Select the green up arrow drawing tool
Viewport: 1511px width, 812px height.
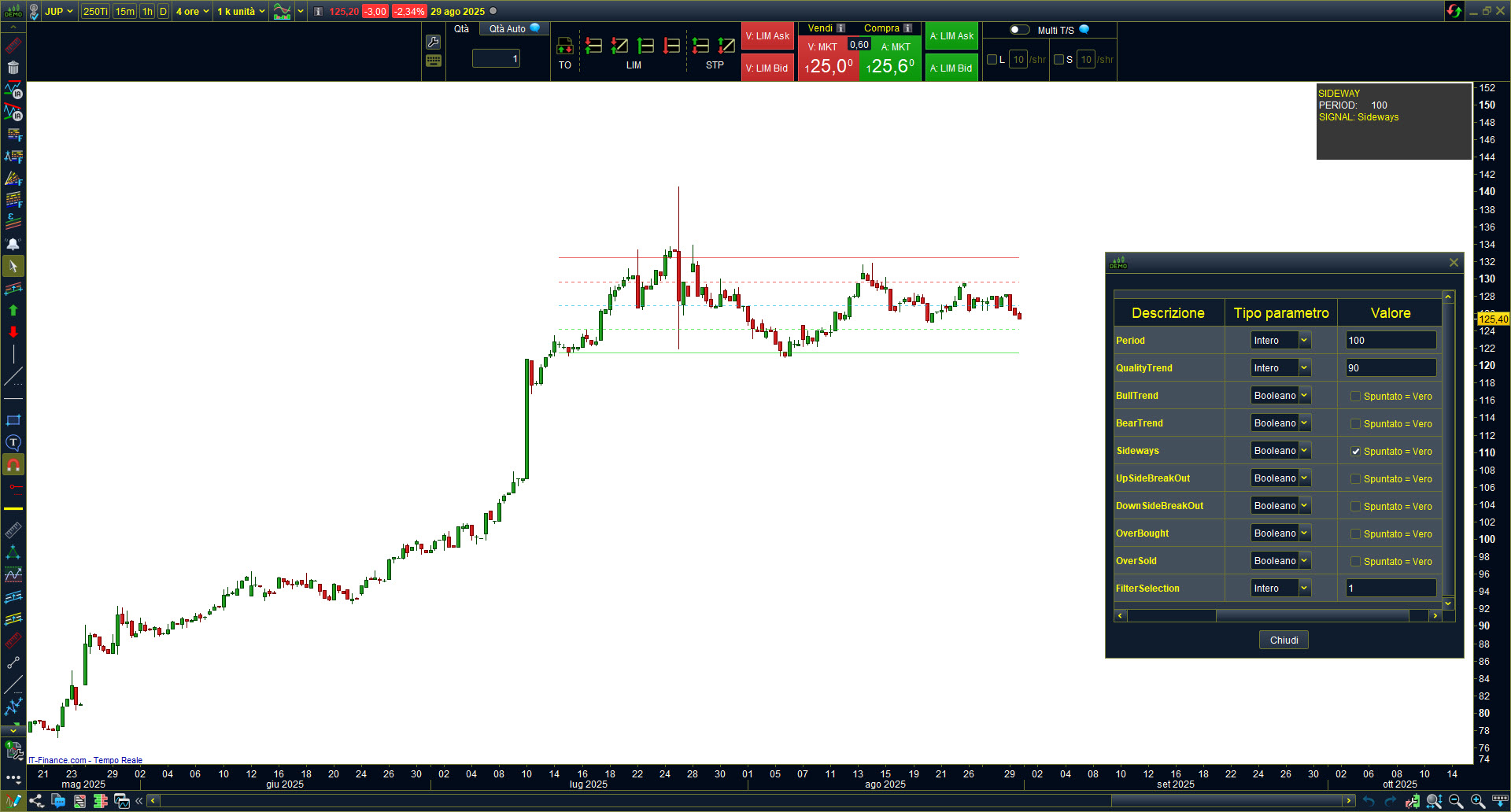coord(13,311)
